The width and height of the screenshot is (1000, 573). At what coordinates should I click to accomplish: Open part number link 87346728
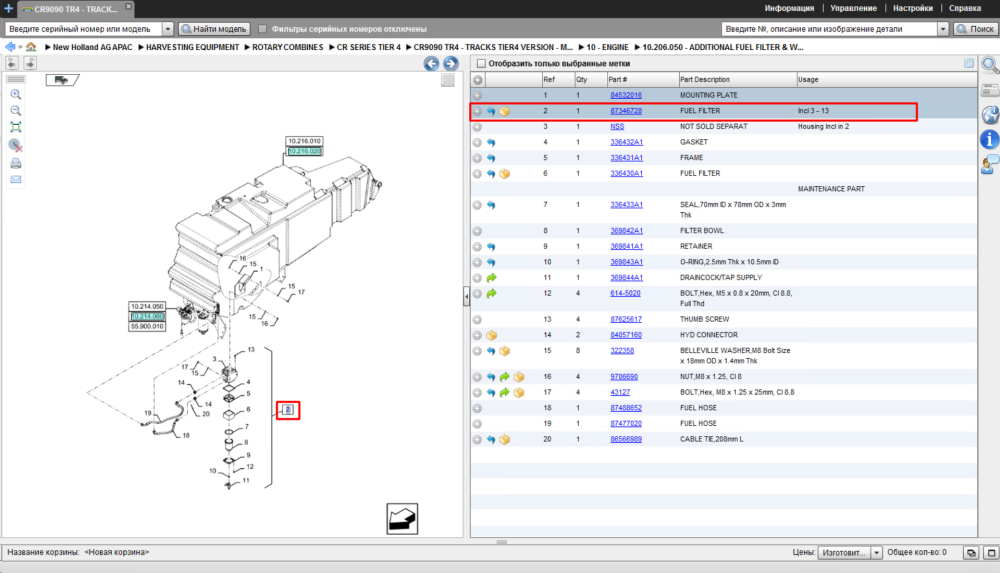point(626,111)
